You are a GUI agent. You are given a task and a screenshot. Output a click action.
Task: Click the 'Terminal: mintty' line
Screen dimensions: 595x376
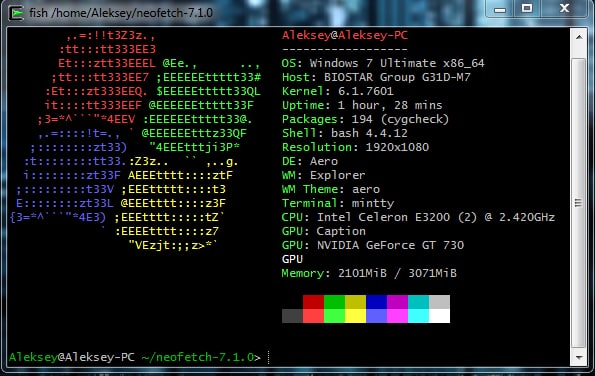(338, 204)
